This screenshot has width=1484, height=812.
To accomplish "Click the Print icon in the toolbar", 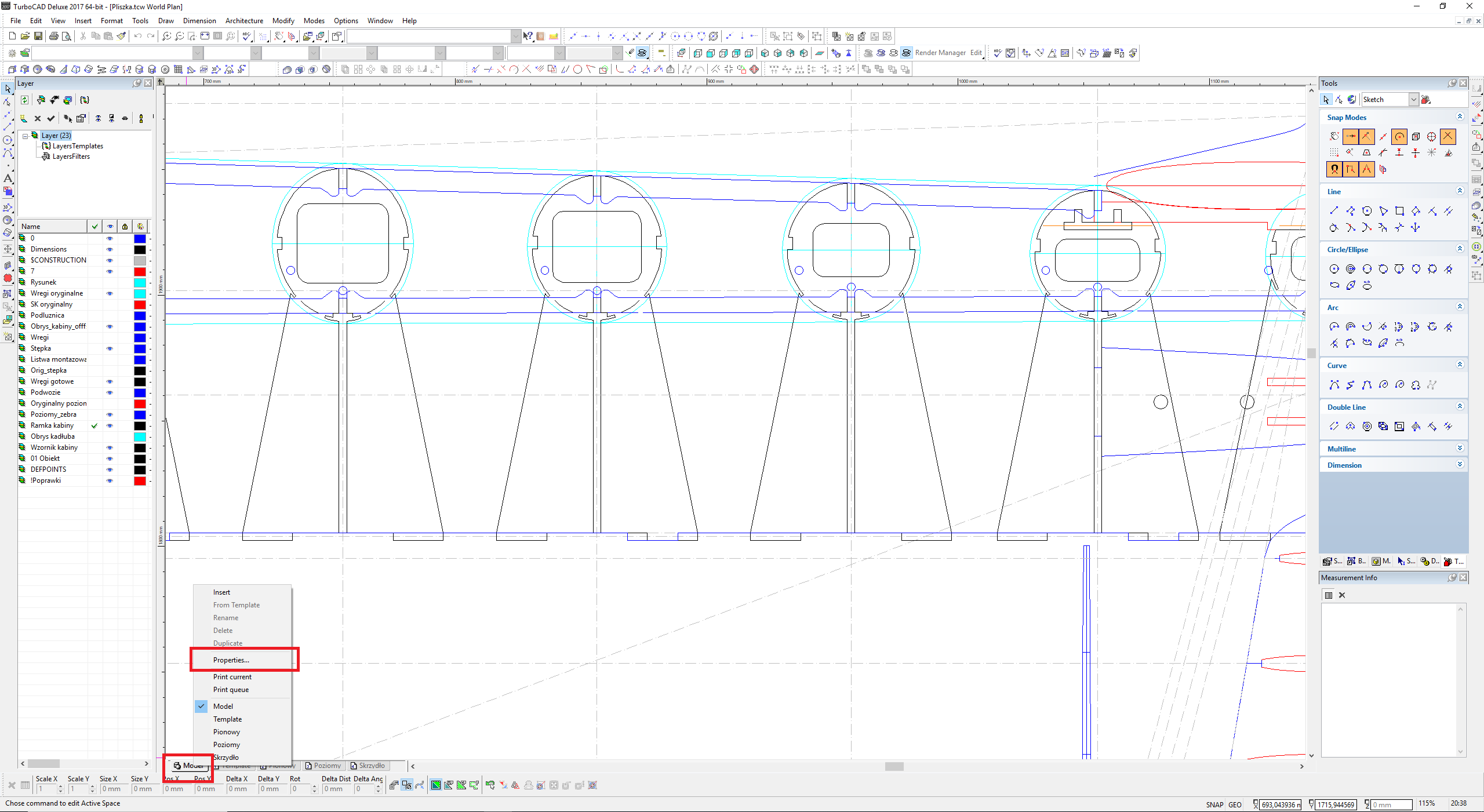I will pyautogui.click(x=54, y=36).
